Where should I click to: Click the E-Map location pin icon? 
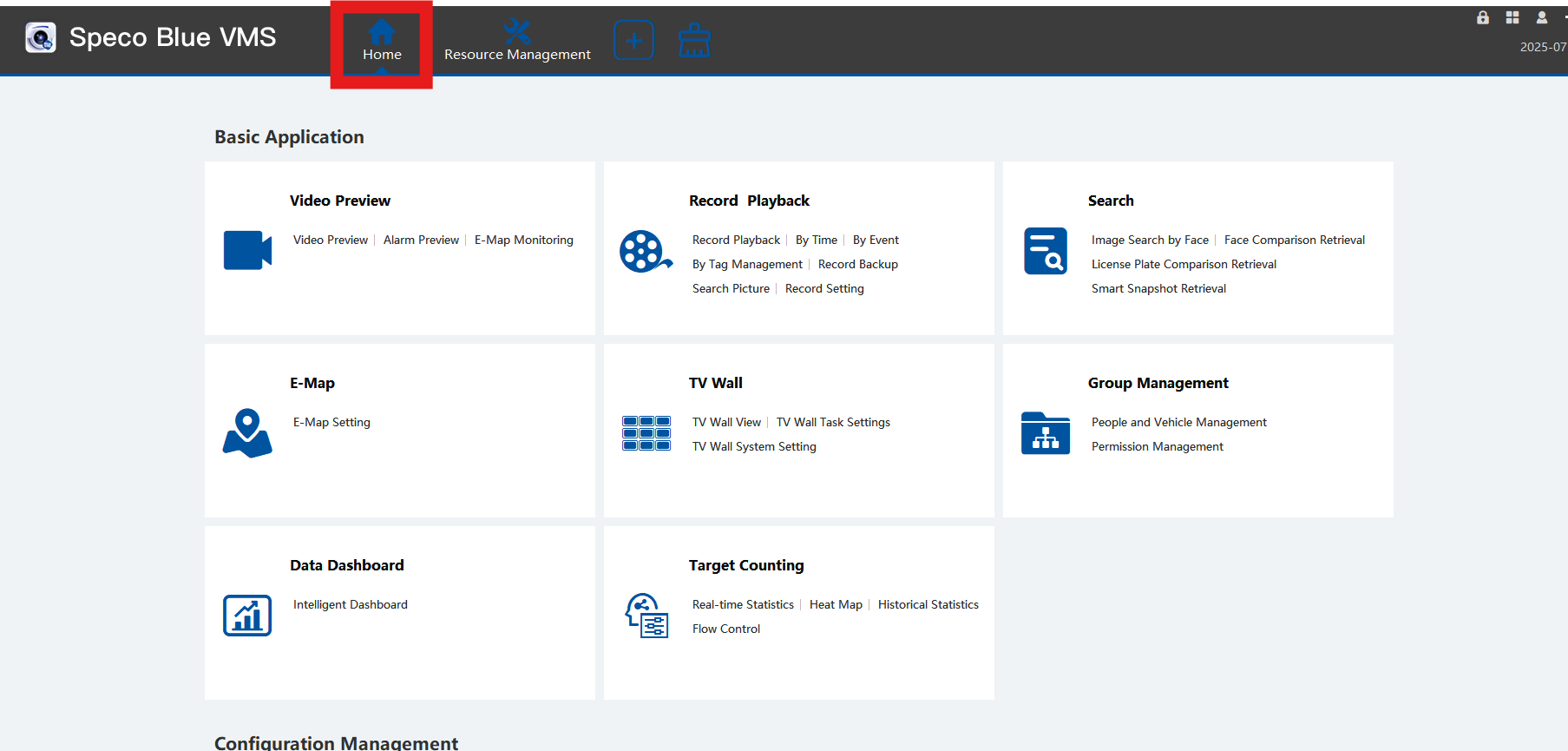247,433
